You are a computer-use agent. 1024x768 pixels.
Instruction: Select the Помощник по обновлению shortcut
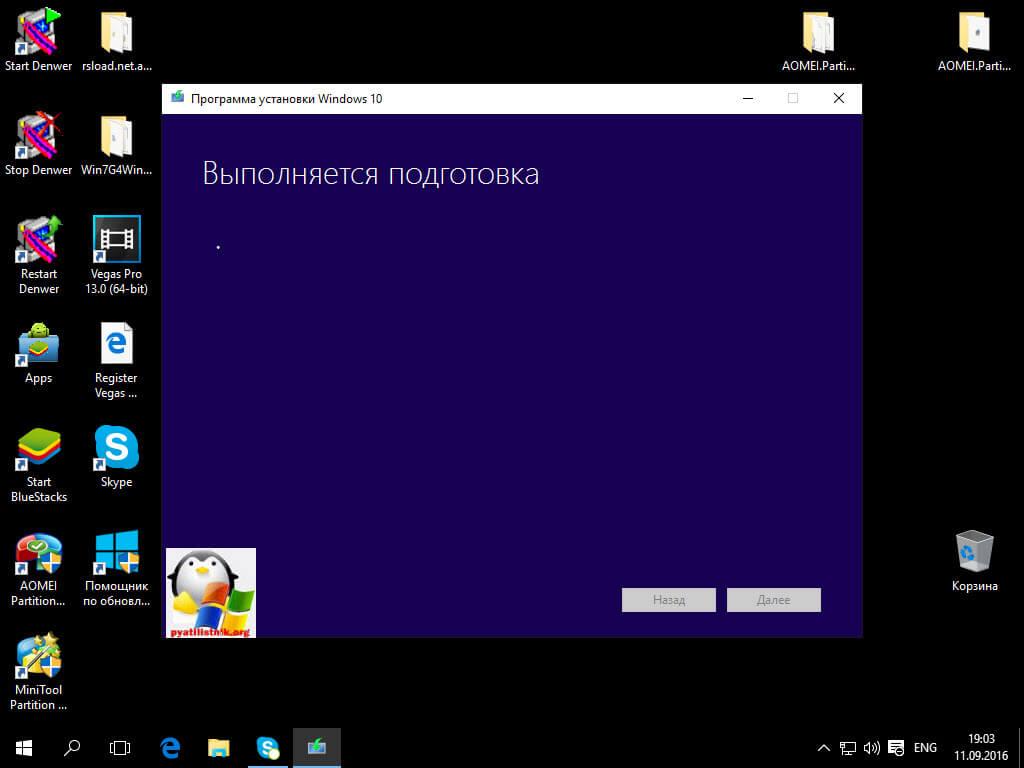[x=116, y=568]
